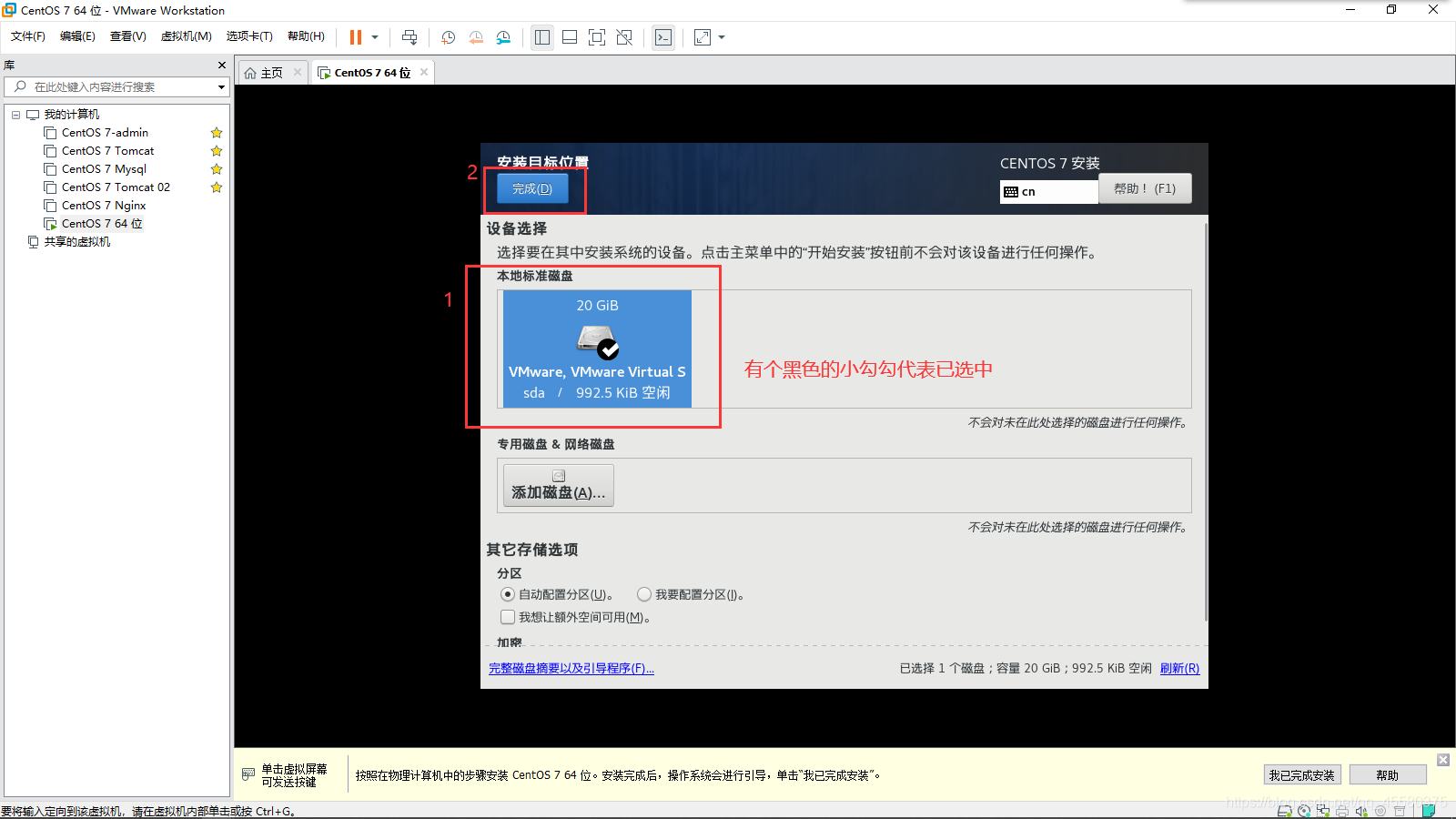
Task: Toggle favorite star for CentOS 7-admin
Action: (217, 133)
